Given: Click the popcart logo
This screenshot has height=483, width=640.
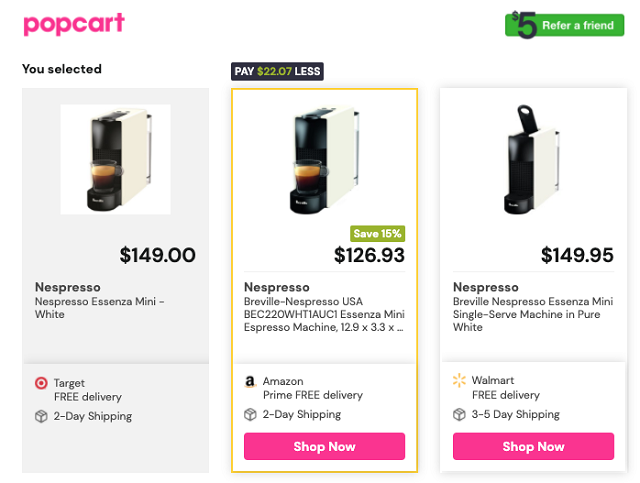Looking at the screenshot, I should pyautogui.click(x=75, y=24).
